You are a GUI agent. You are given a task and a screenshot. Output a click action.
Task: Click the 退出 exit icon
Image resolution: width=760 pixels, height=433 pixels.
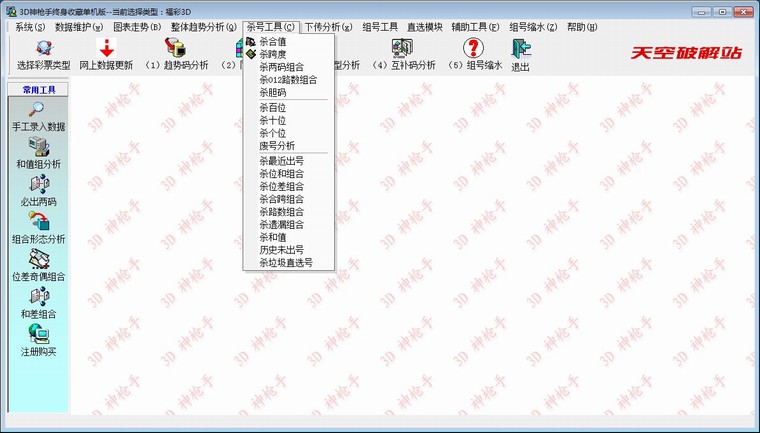coord(520,48)
